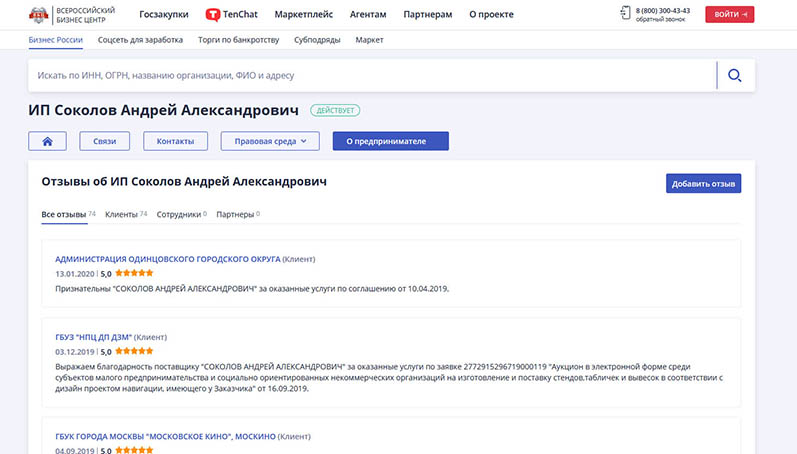
Task: Select the Партнеры reviews tab
Action: [235, 214]
